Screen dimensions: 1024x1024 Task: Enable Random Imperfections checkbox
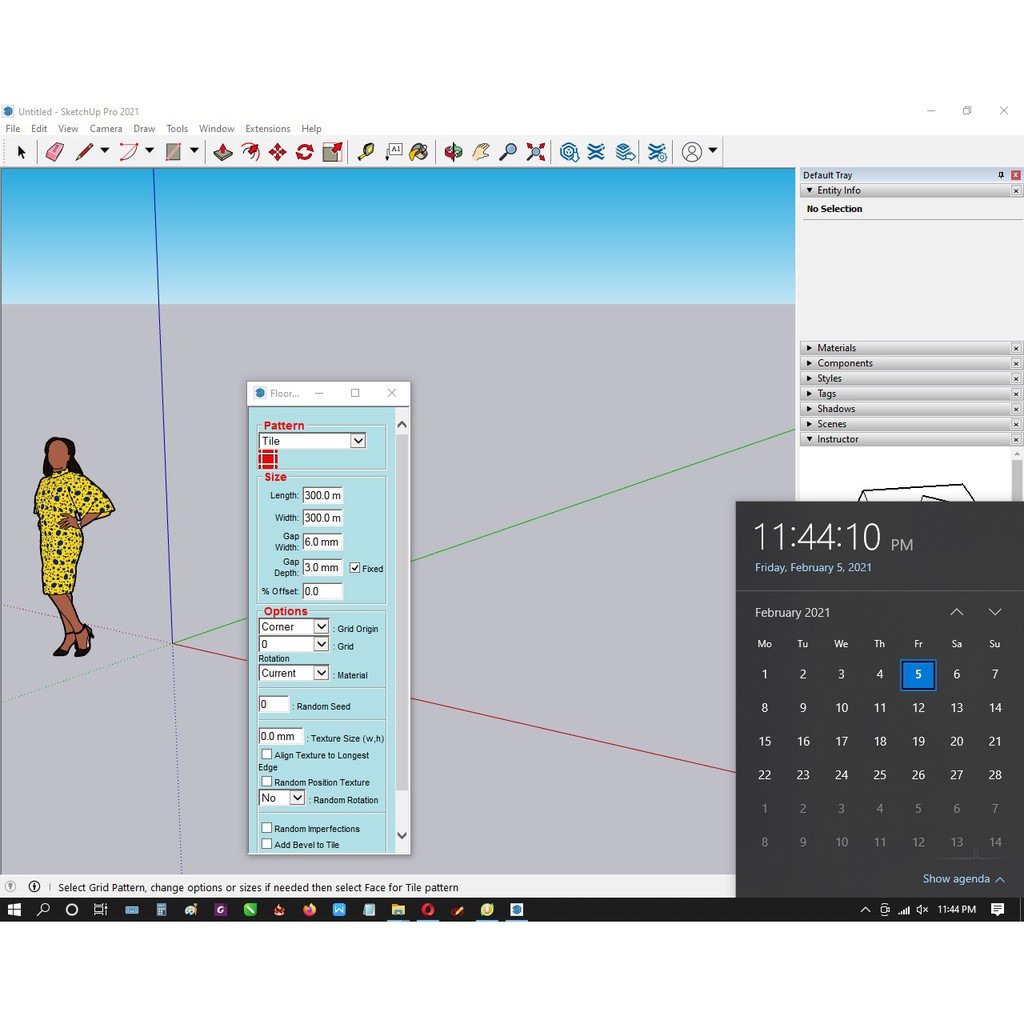(267, 828)
